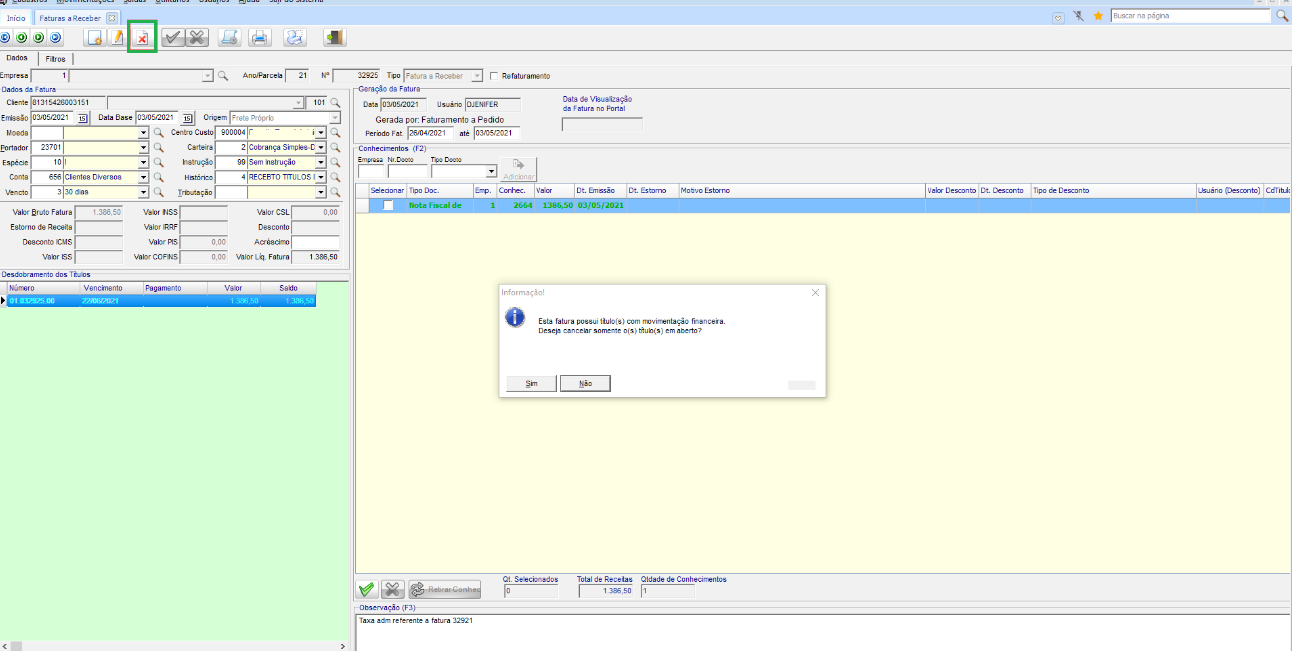Open the Vencto 30 dias dropdown
The image size is (1292, 651).
[x=143, y=193]
